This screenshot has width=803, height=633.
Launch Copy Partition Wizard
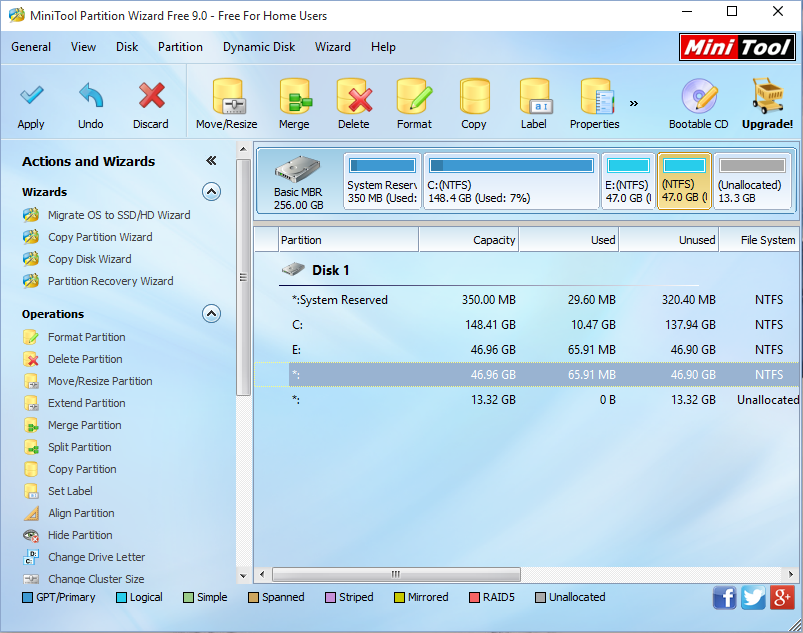[100, 237]
